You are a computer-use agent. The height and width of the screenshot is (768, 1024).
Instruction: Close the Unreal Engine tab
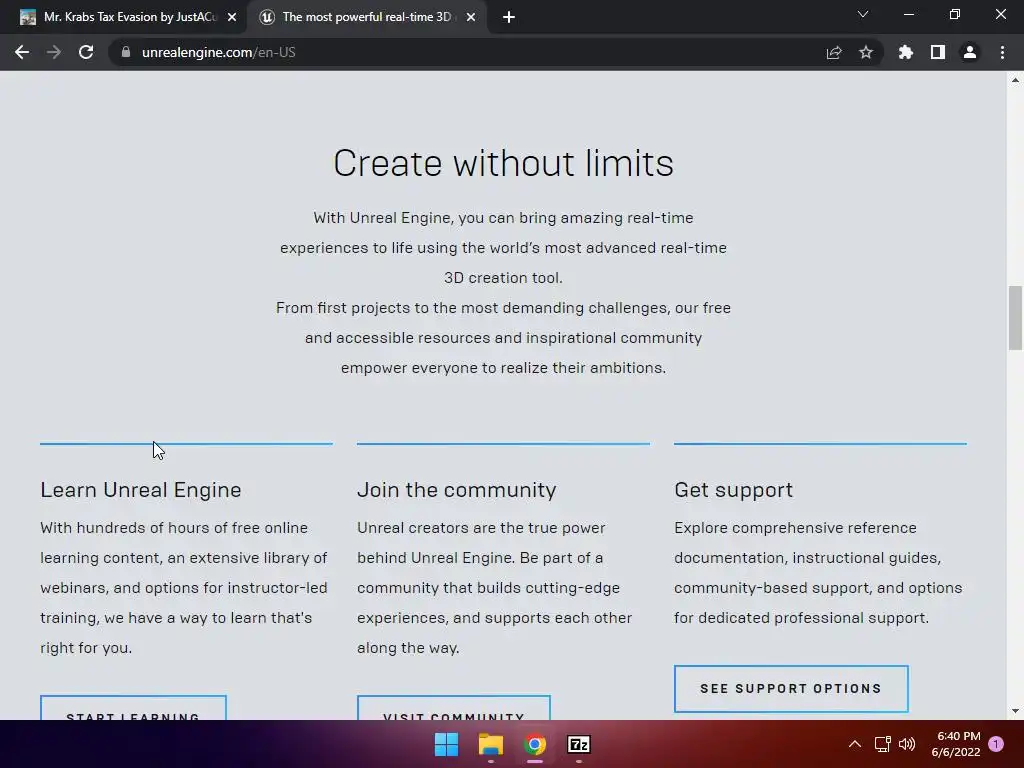coord(471,17)
